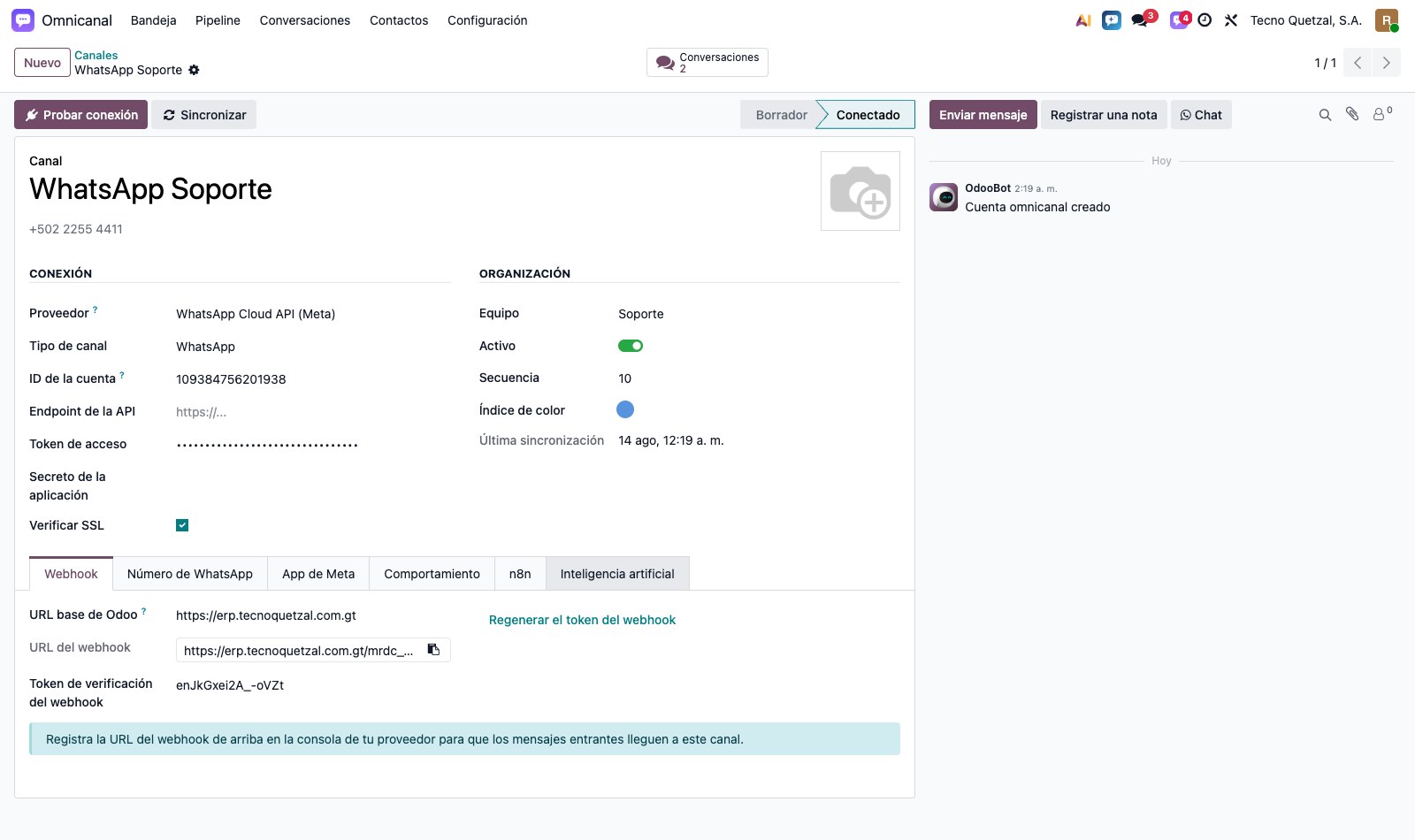
Task: Edit the URL base de Odoo field
Action: point(313,615)
